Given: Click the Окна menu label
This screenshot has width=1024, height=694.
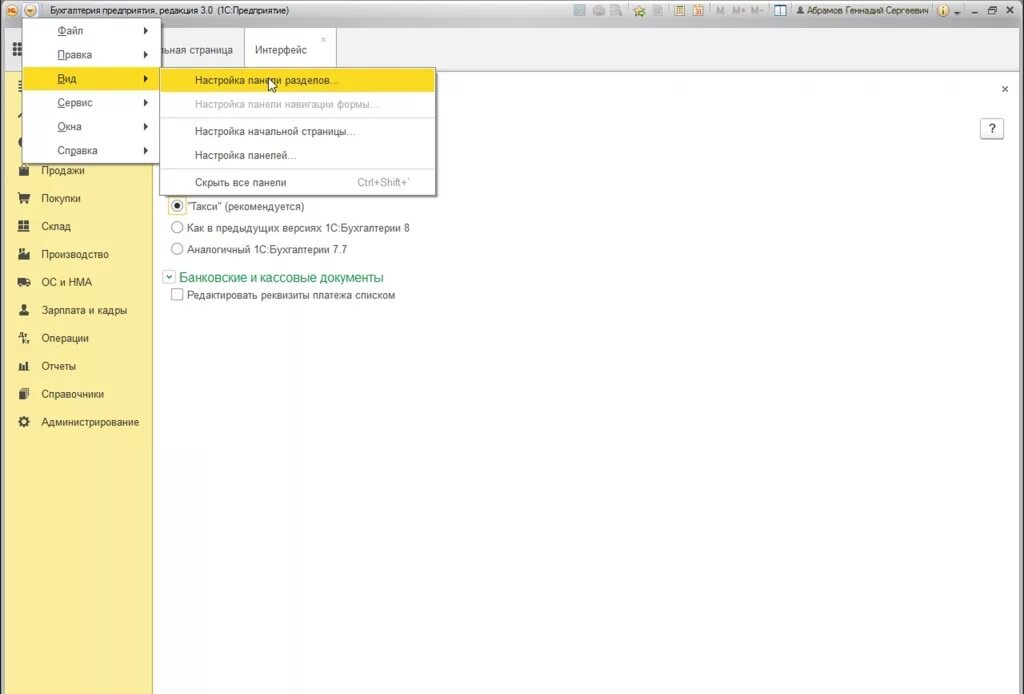Looking at the screenshot, I should point(69,127).
